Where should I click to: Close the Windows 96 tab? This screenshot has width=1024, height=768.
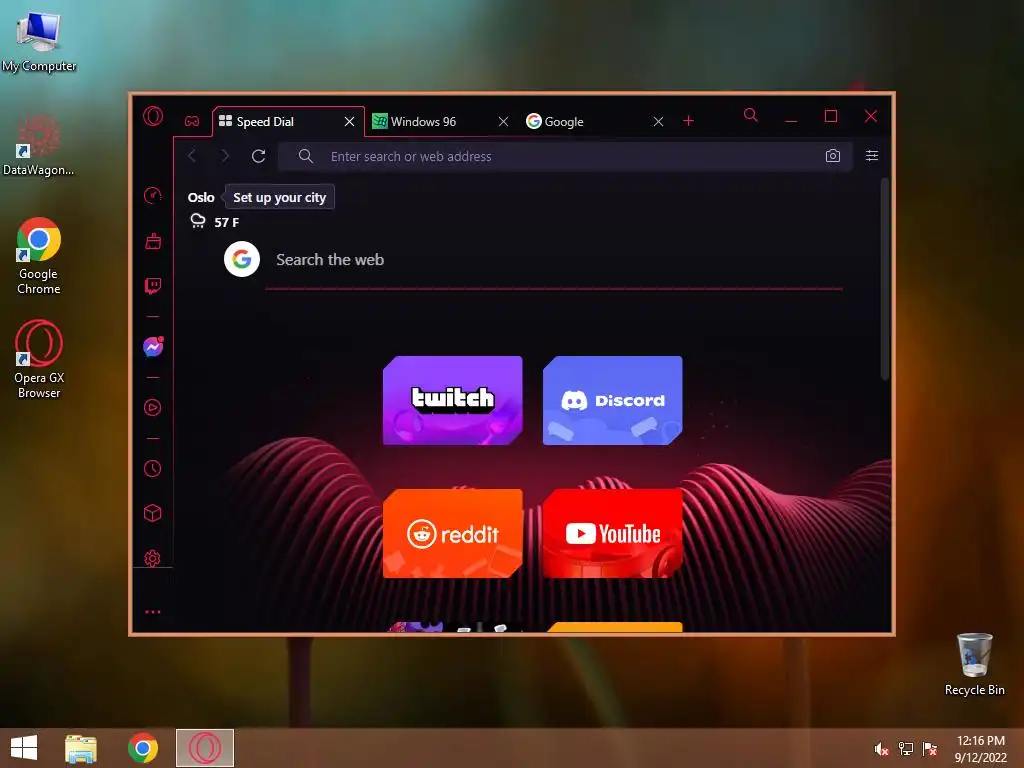[x=504, y=121]
